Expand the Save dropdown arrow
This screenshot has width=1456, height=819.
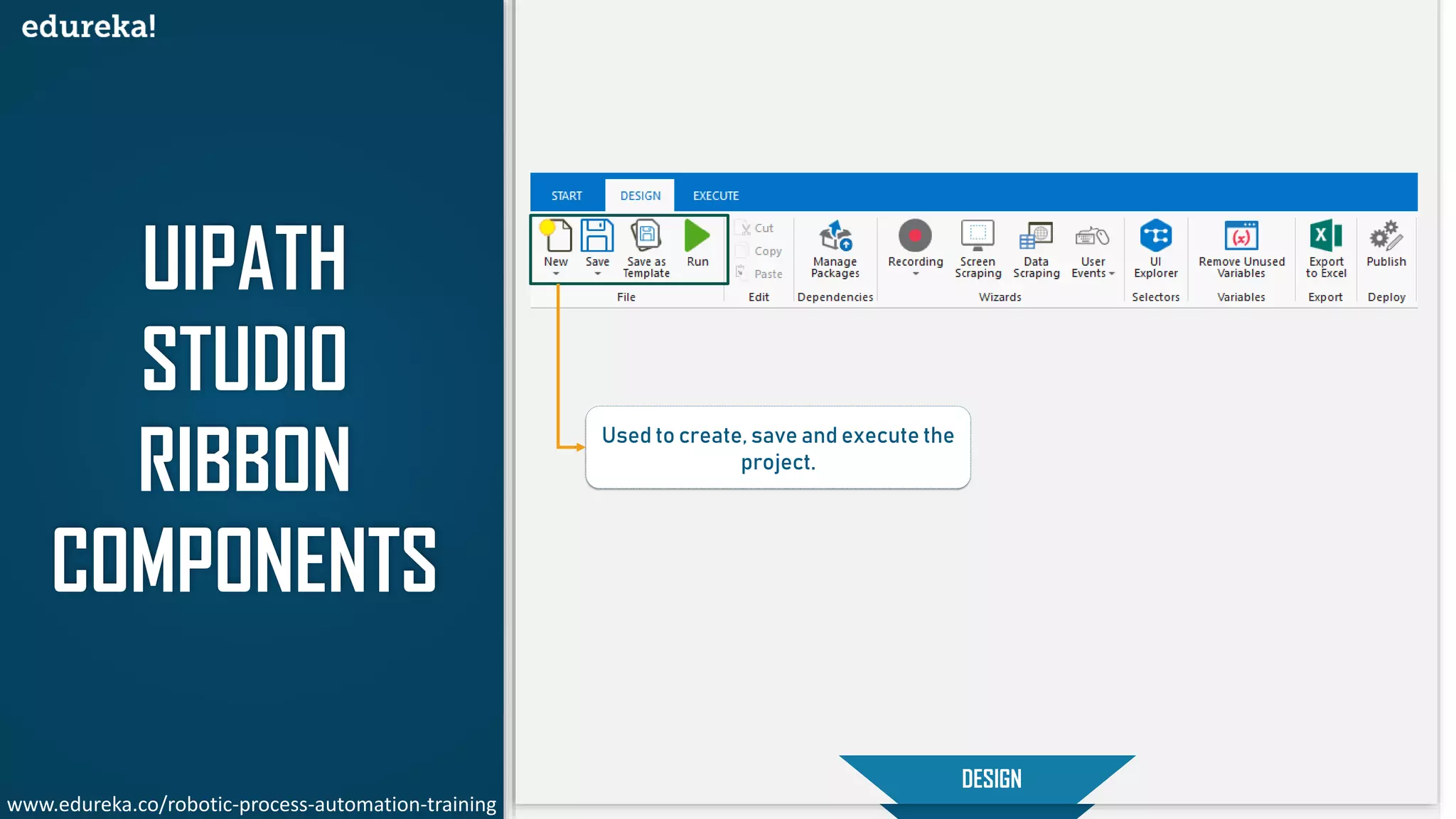[597, 274]
